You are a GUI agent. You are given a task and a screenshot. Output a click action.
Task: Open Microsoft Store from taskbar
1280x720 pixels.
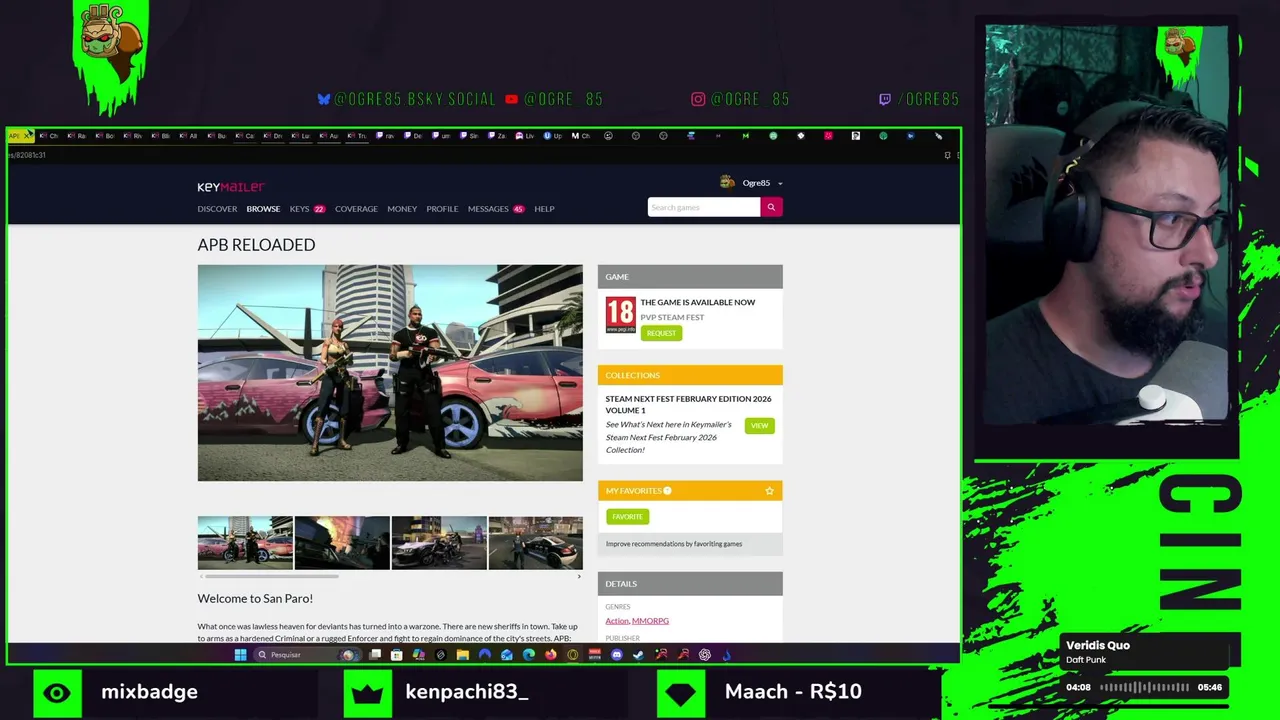pyautogui.click(x=397, y=655)
